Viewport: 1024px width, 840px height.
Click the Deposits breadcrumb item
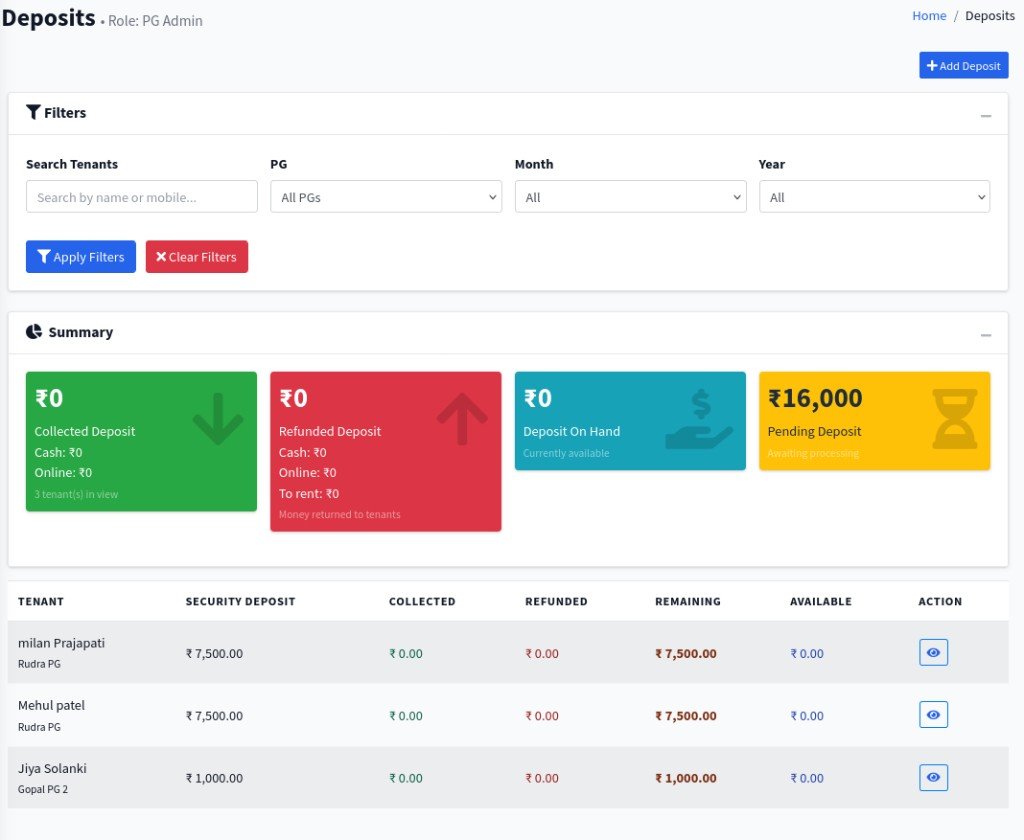pyautogui.click(x=990, y=16)
